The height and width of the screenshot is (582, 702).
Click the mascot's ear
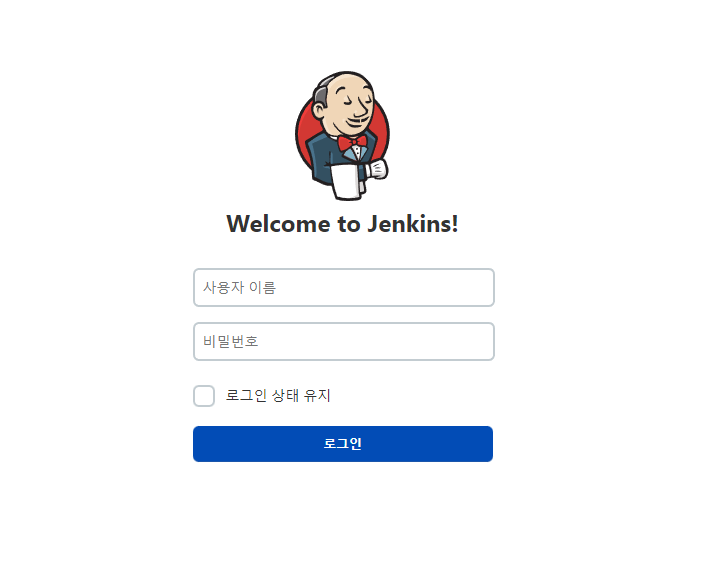(x=320, y=110)
